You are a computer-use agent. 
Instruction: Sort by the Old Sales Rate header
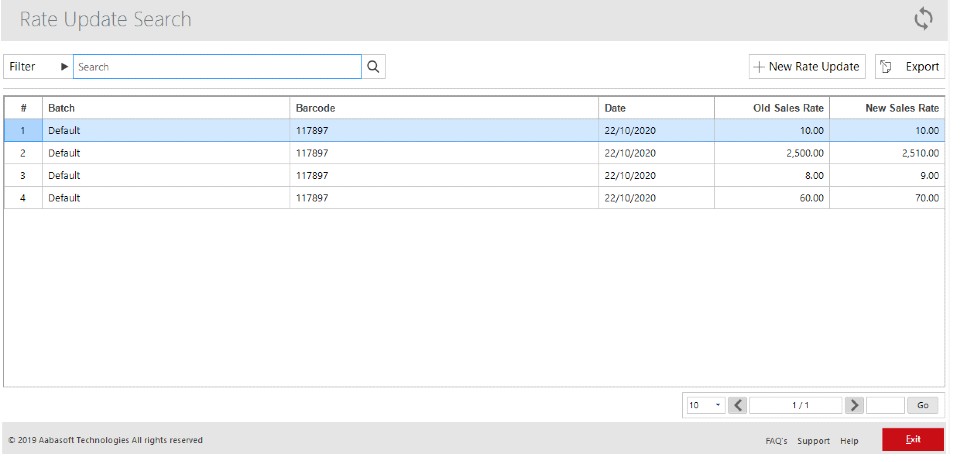click(x=788, y=108)
